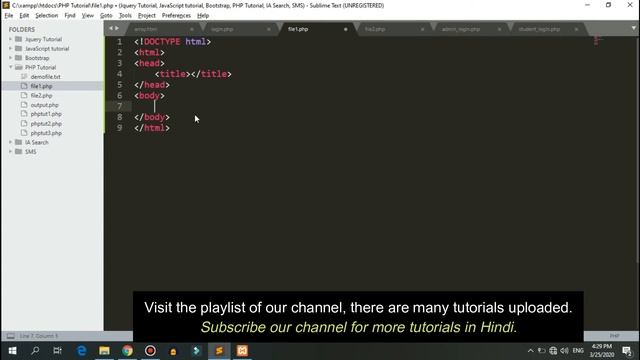Click the screen recorder taskbar icon
This screenshot has width=640, height=360.
click(x=150, y=351)
